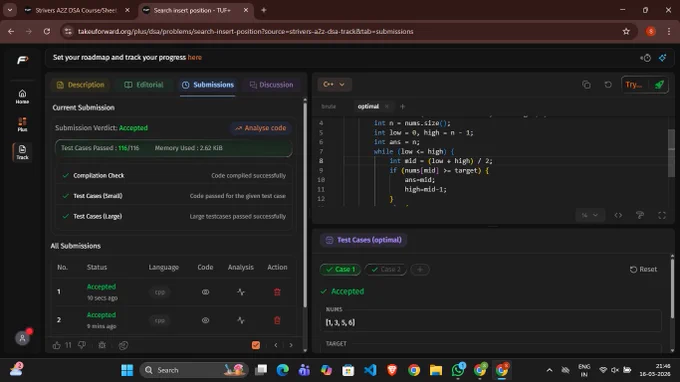The image size is (680, 382).
Task: Open the Windows Start menu
Action: [x=127, y=370]
